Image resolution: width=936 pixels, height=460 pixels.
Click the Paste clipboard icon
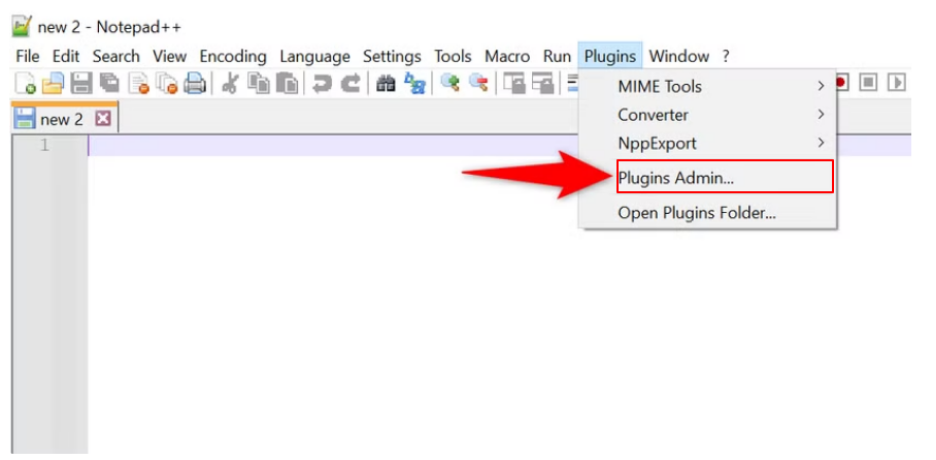(287, 84)
